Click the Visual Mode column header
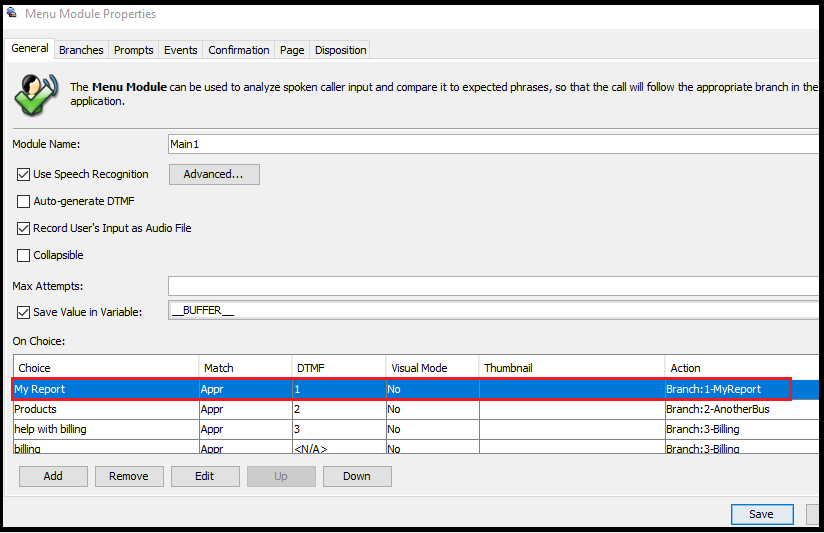The height and width of the screenshot is (533, 824). pyautogui.click(x=432, y=368)
